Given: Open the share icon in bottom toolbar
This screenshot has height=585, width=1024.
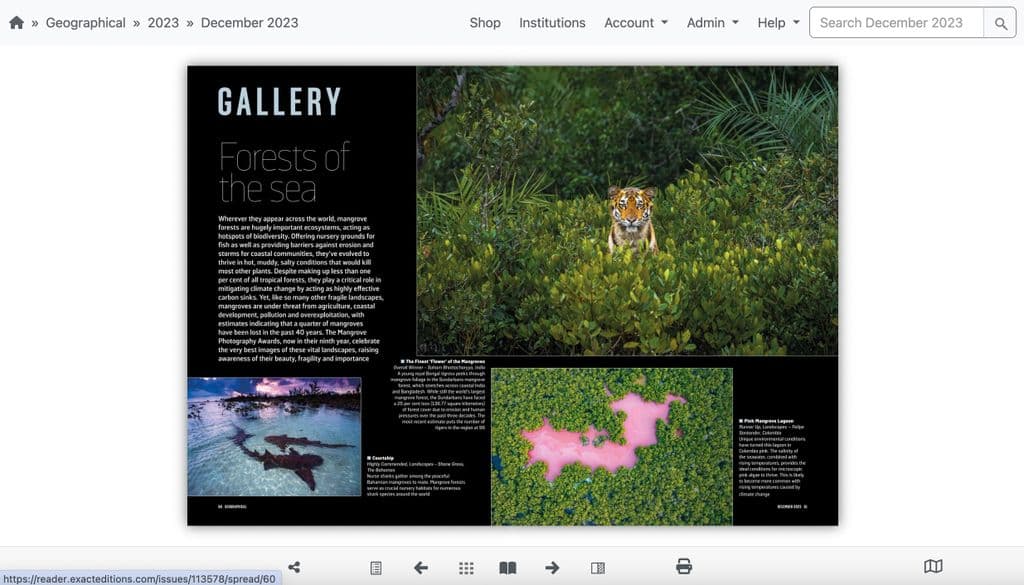Looking at the screenshot, I should pyautogui.click(x=295, y=567).
